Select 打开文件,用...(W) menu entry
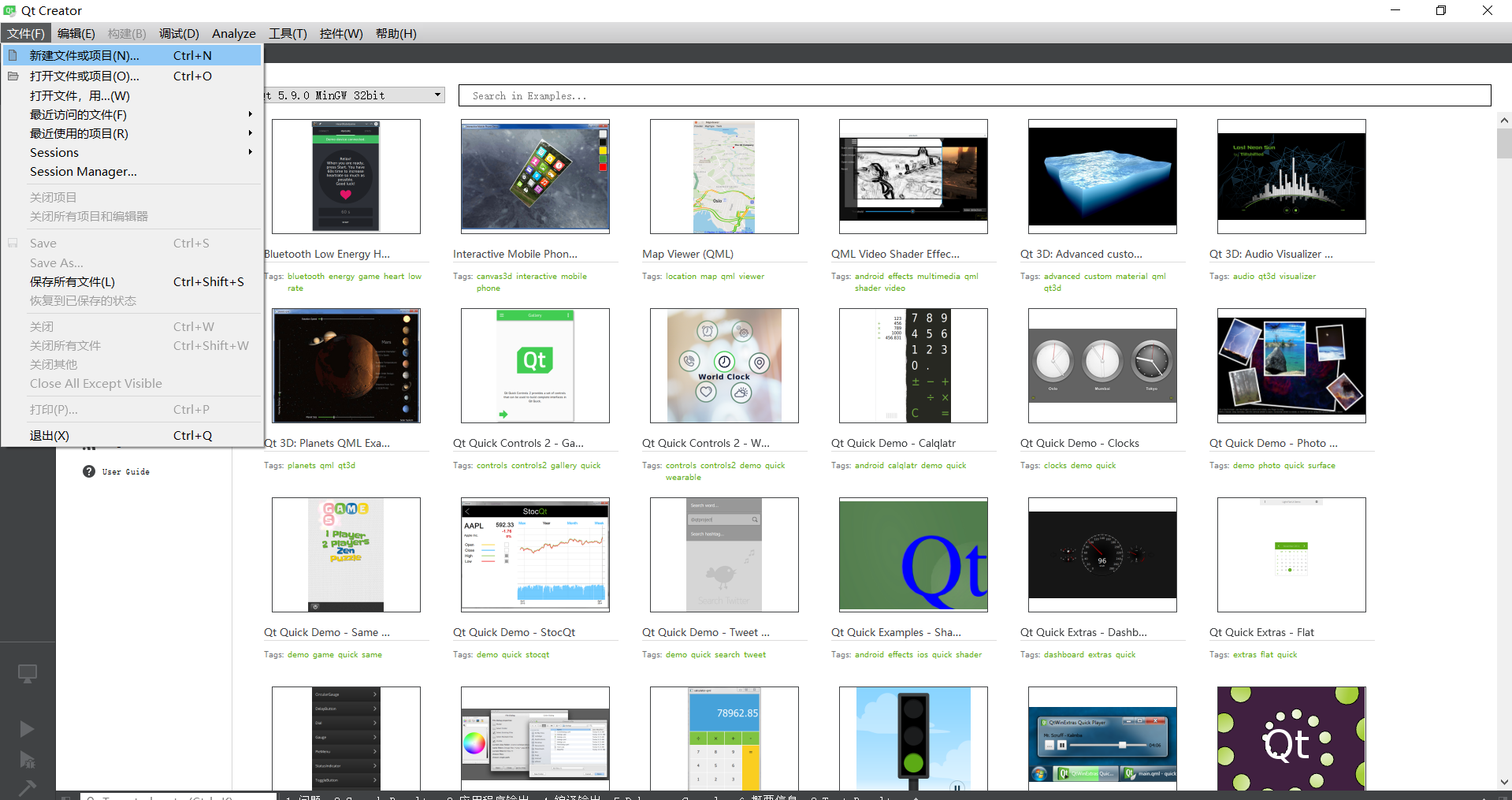The width and height of the screenshot is (1512, 800). pos(132,95)
